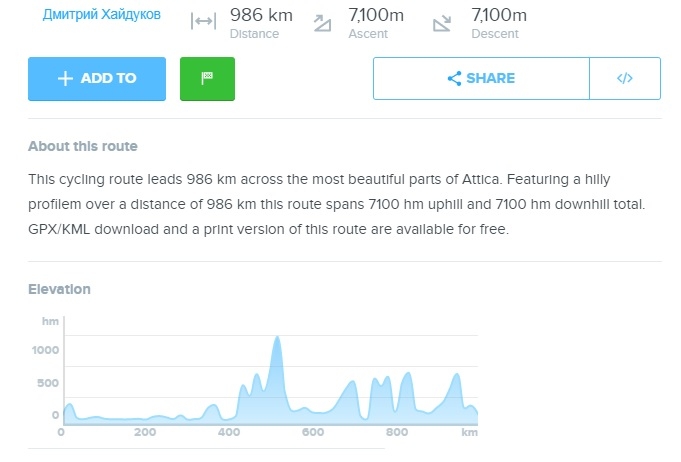Click the 400 mark on distance axis

(230, 433)
